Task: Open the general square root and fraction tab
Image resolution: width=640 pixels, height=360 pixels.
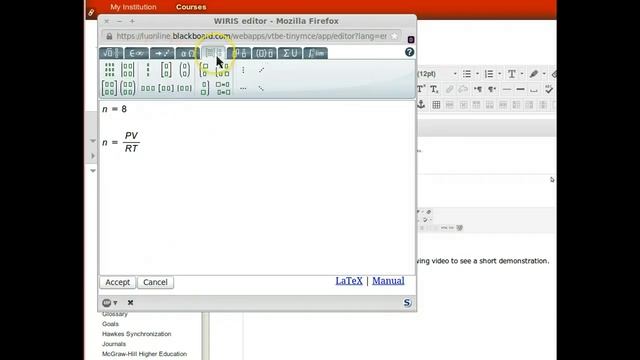Action: tap(111, 53)
